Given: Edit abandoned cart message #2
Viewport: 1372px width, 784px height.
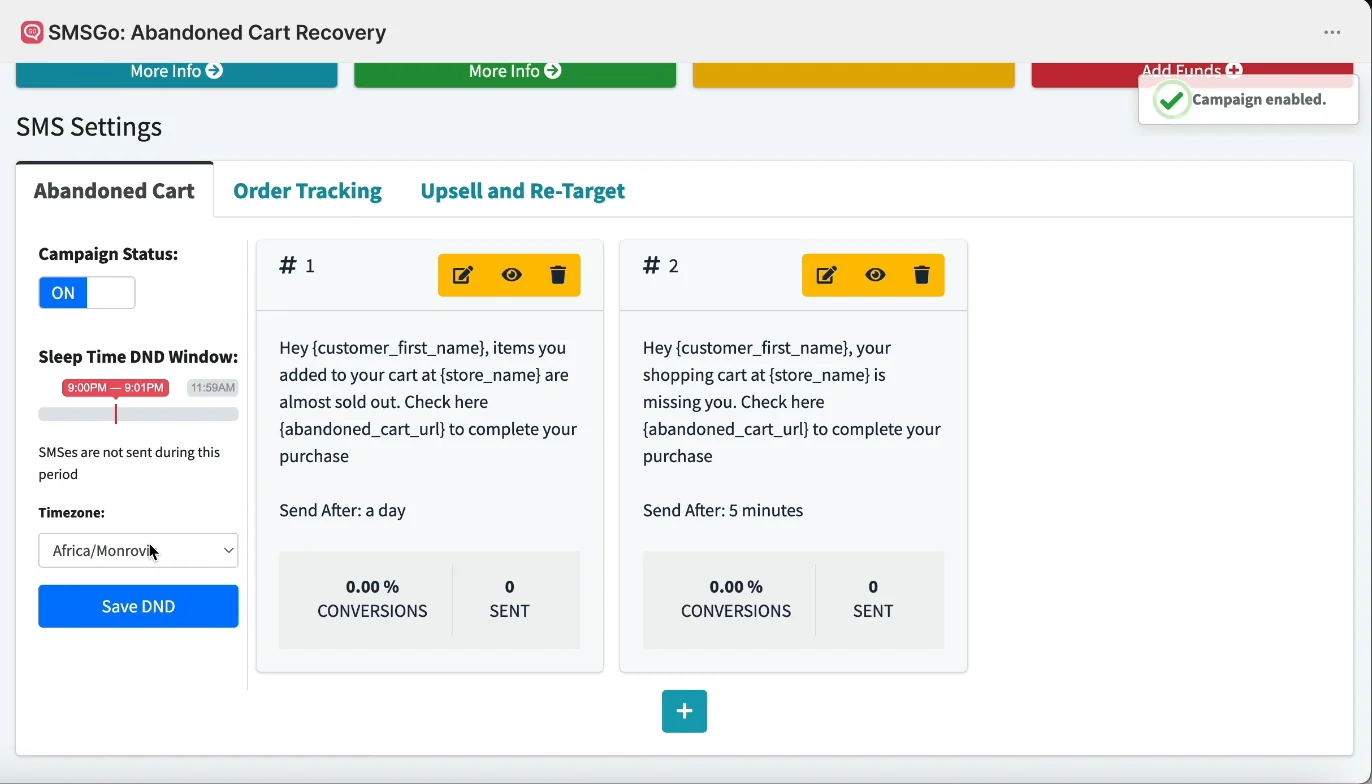Looking at the screenshot, I should coord(827,275).
